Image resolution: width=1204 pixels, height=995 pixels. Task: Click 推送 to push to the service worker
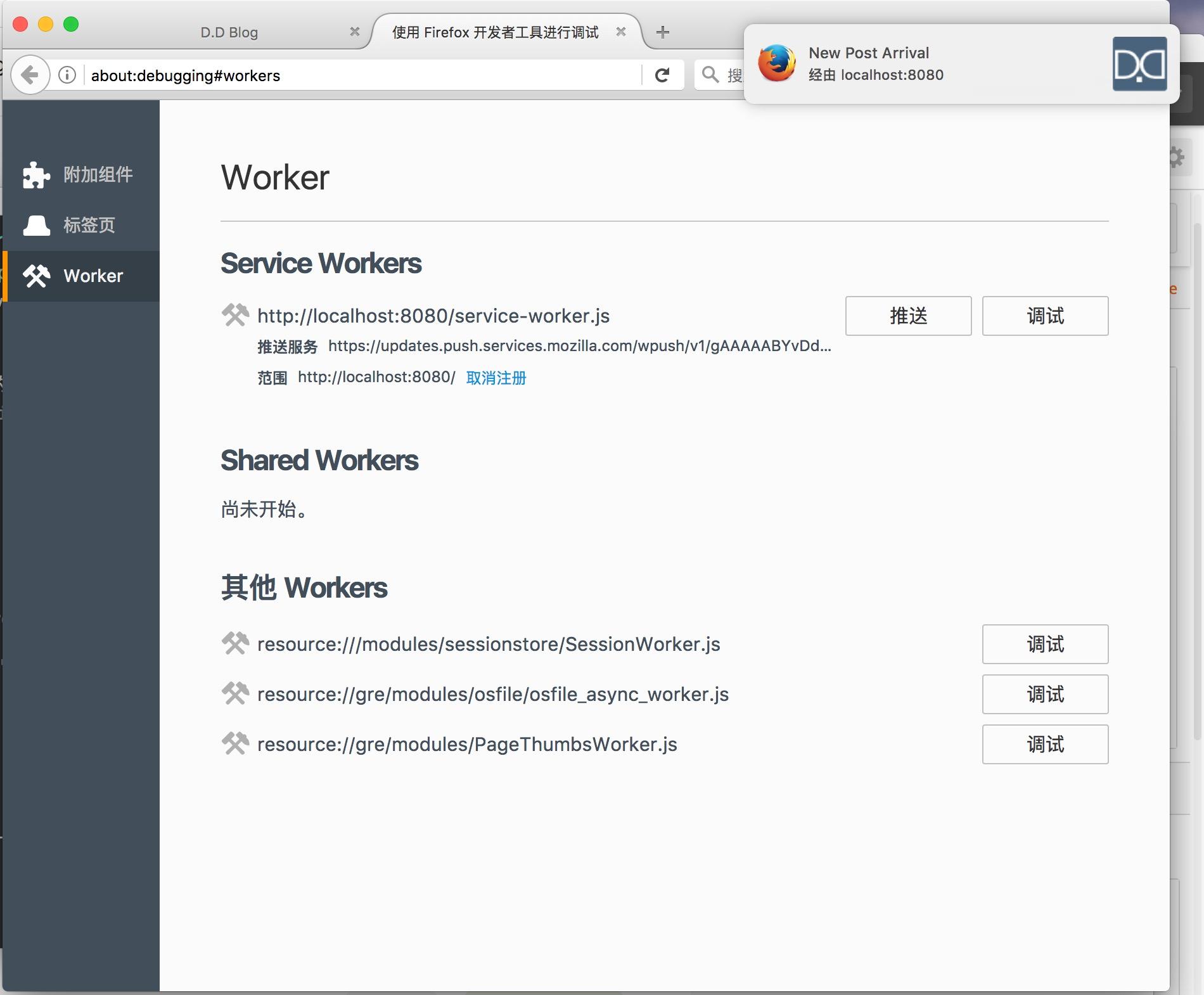[907, 316]
